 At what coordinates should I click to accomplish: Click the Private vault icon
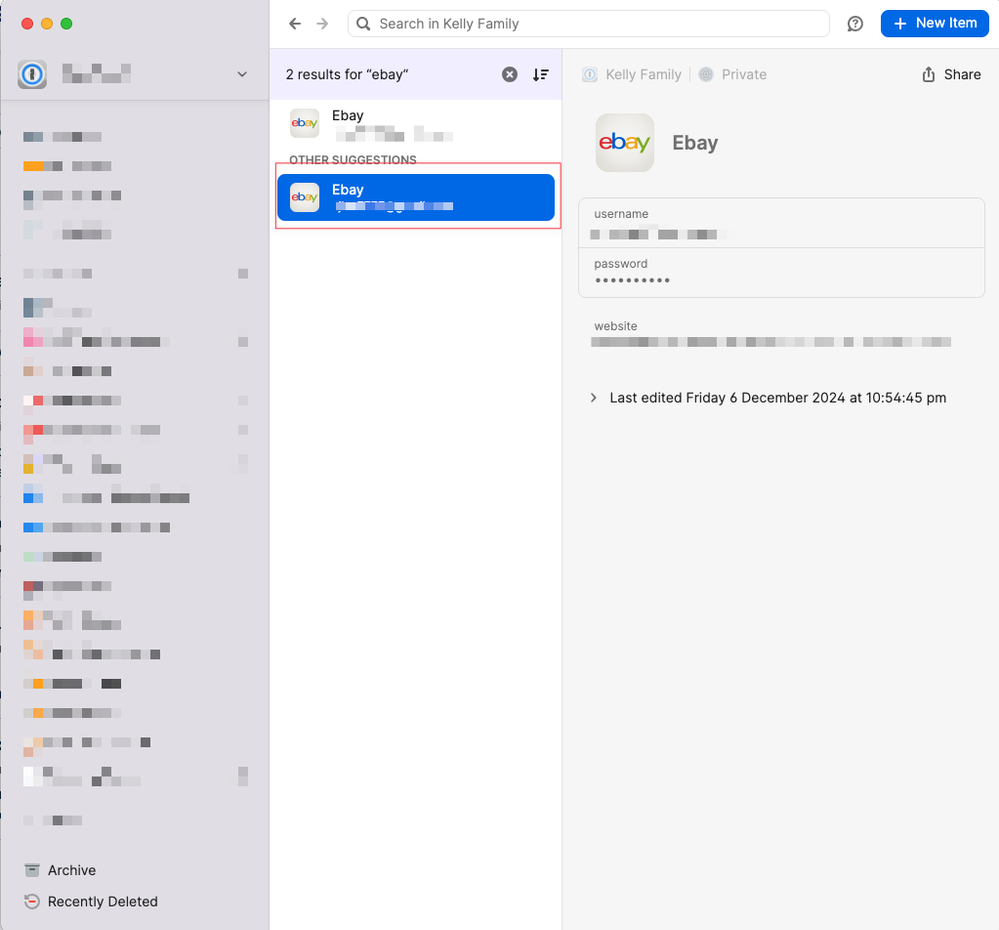(706, 75)
